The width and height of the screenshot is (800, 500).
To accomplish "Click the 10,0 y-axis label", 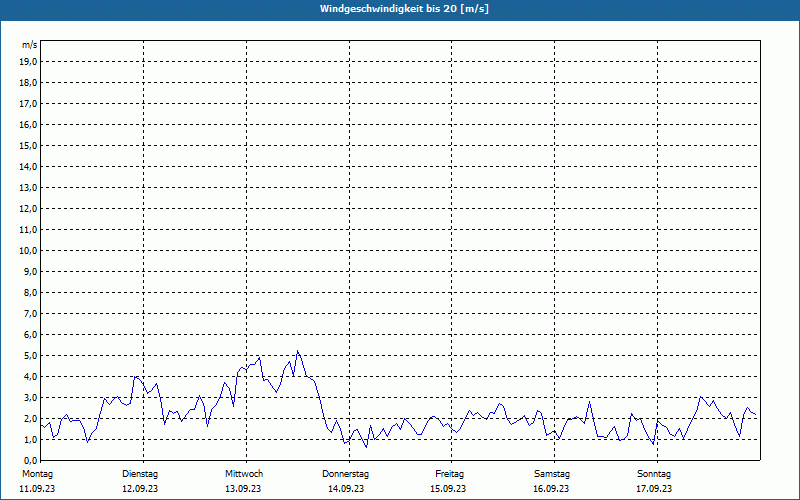I will pyautogui.click(x=28, y=251).
